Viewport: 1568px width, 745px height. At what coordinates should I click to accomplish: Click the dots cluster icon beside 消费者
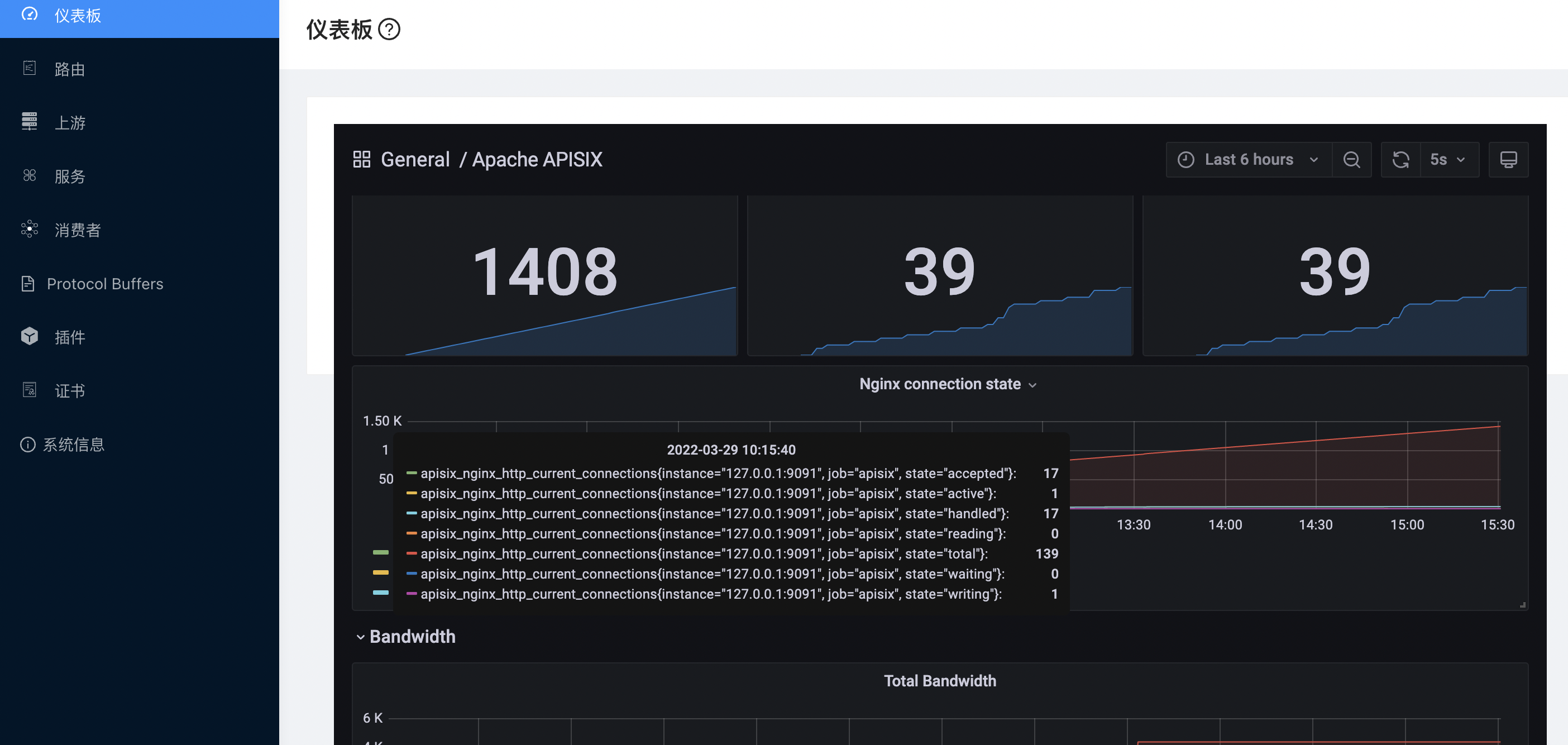coord(29,229)
